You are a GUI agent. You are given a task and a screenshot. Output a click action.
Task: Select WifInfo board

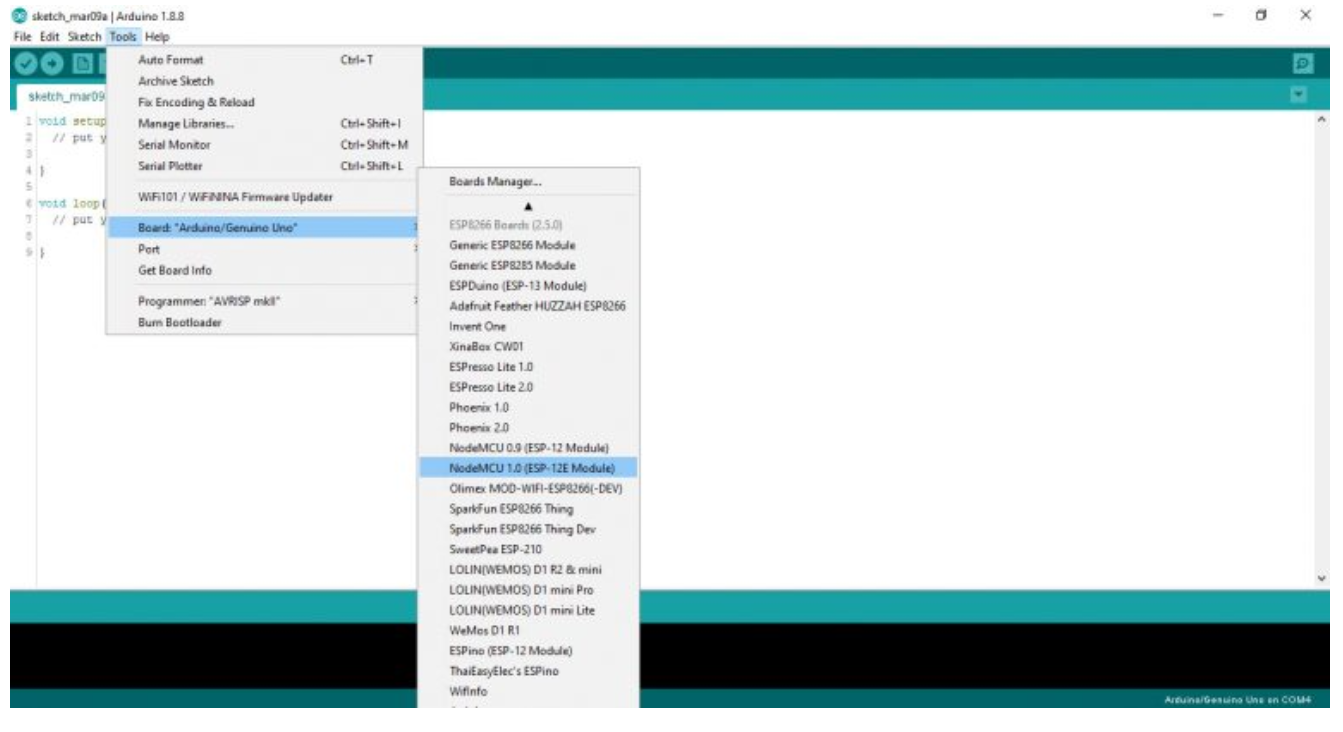528,691
